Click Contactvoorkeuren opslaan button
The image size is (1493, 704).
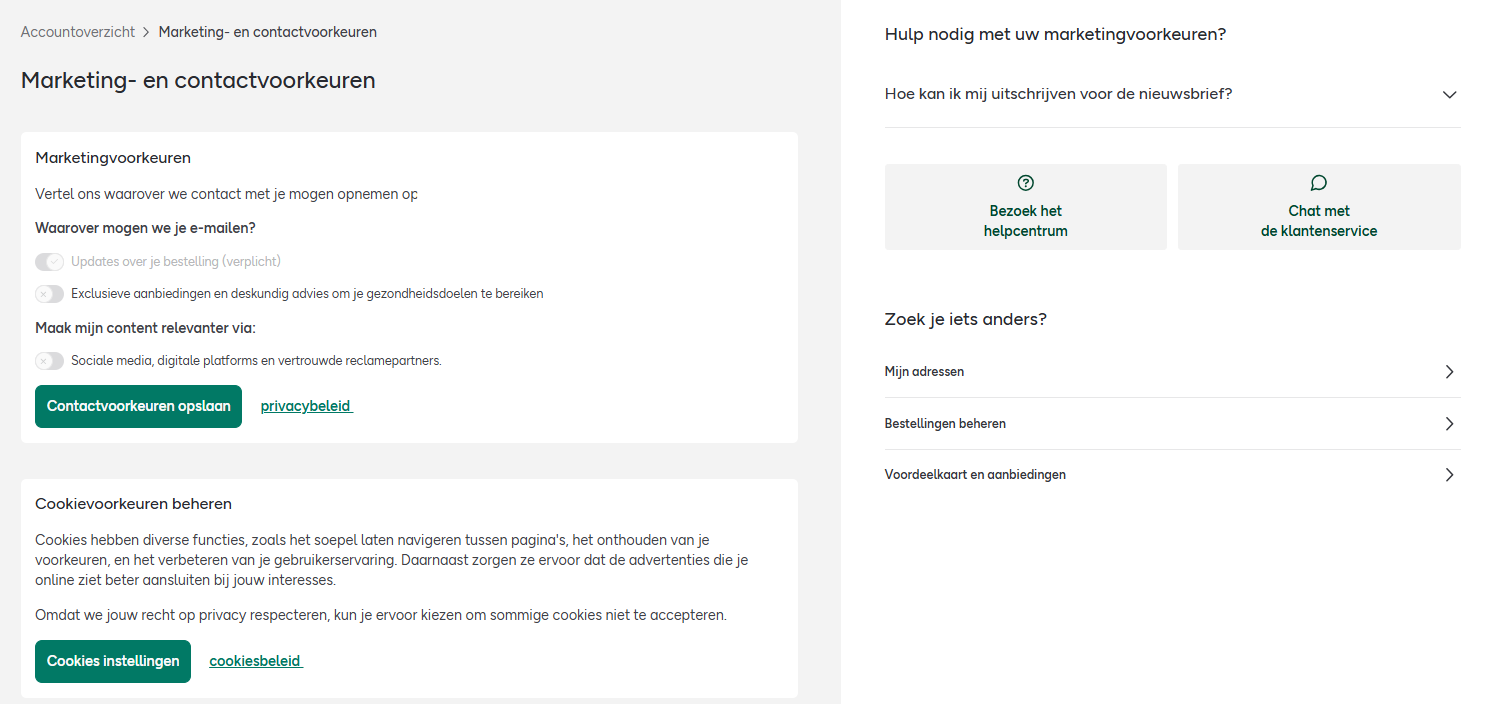pos(138,406)
